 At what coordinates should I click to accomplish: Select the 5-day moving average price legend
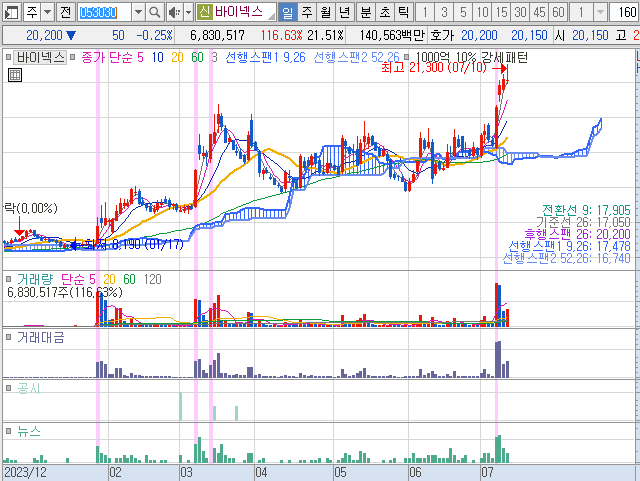tap(140, 57)
